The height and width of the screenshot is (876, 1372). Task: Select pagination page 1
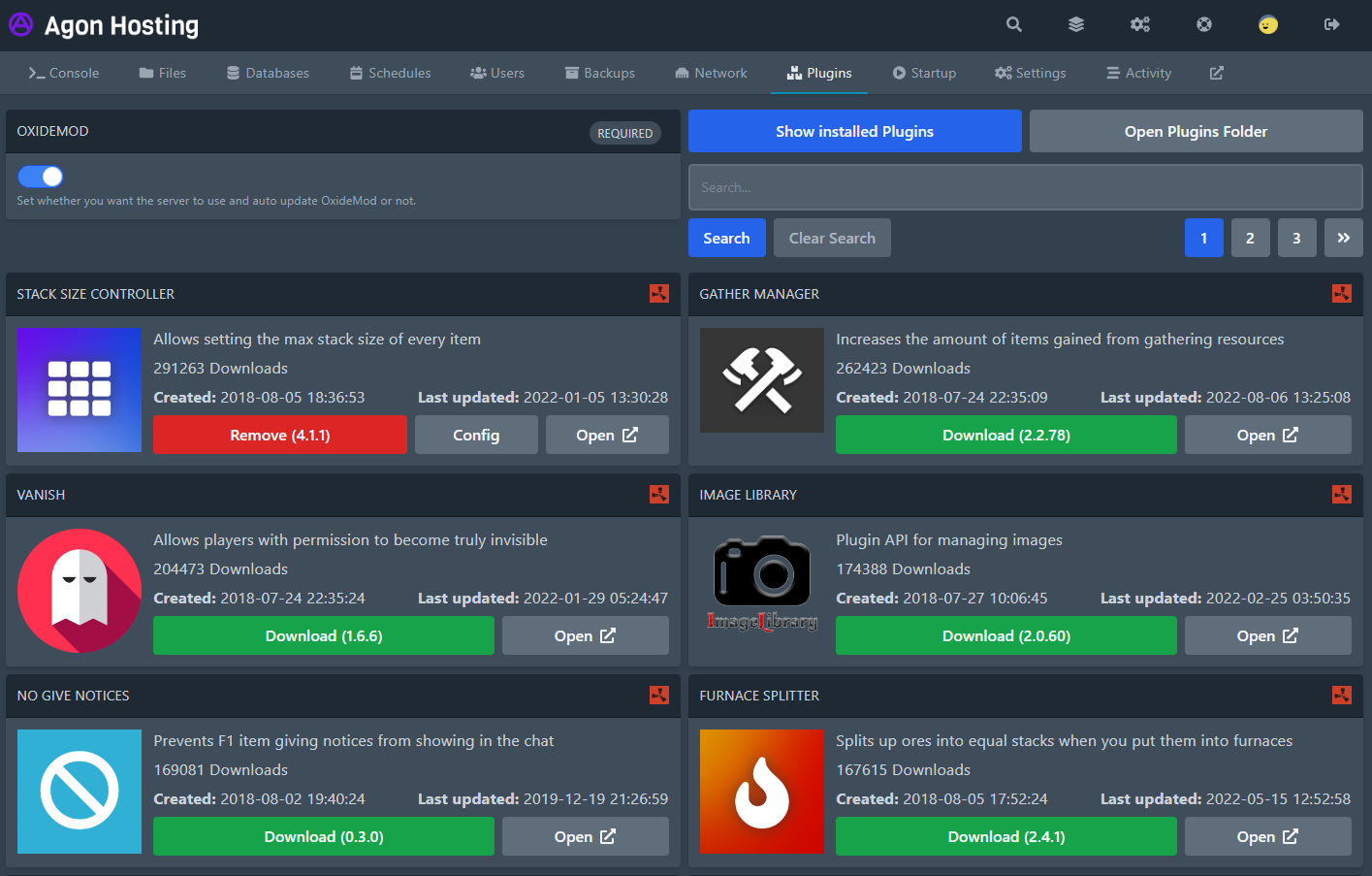pos(1204,238)
